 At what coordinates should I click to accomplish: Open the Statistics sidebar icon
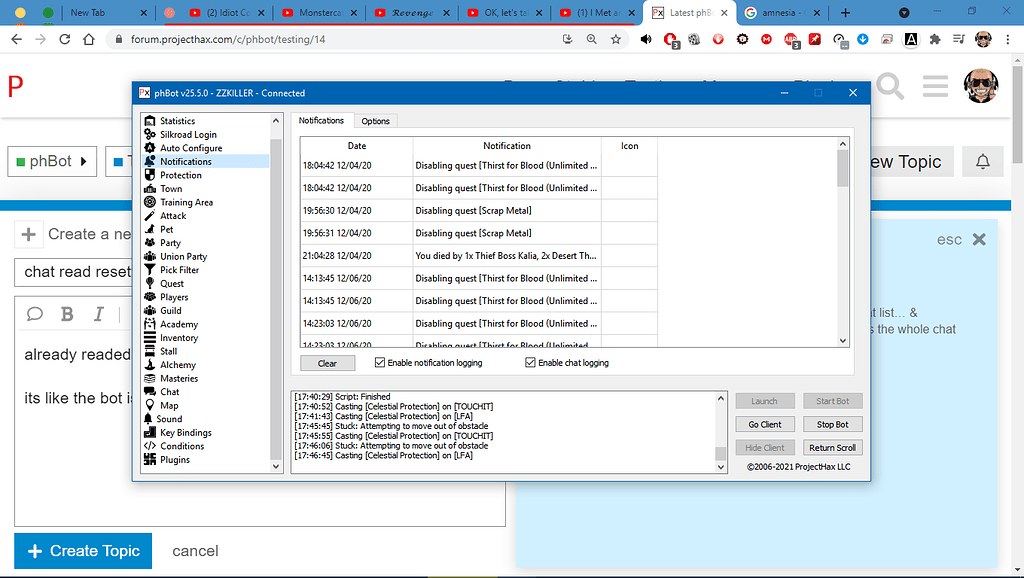point(150,121)
